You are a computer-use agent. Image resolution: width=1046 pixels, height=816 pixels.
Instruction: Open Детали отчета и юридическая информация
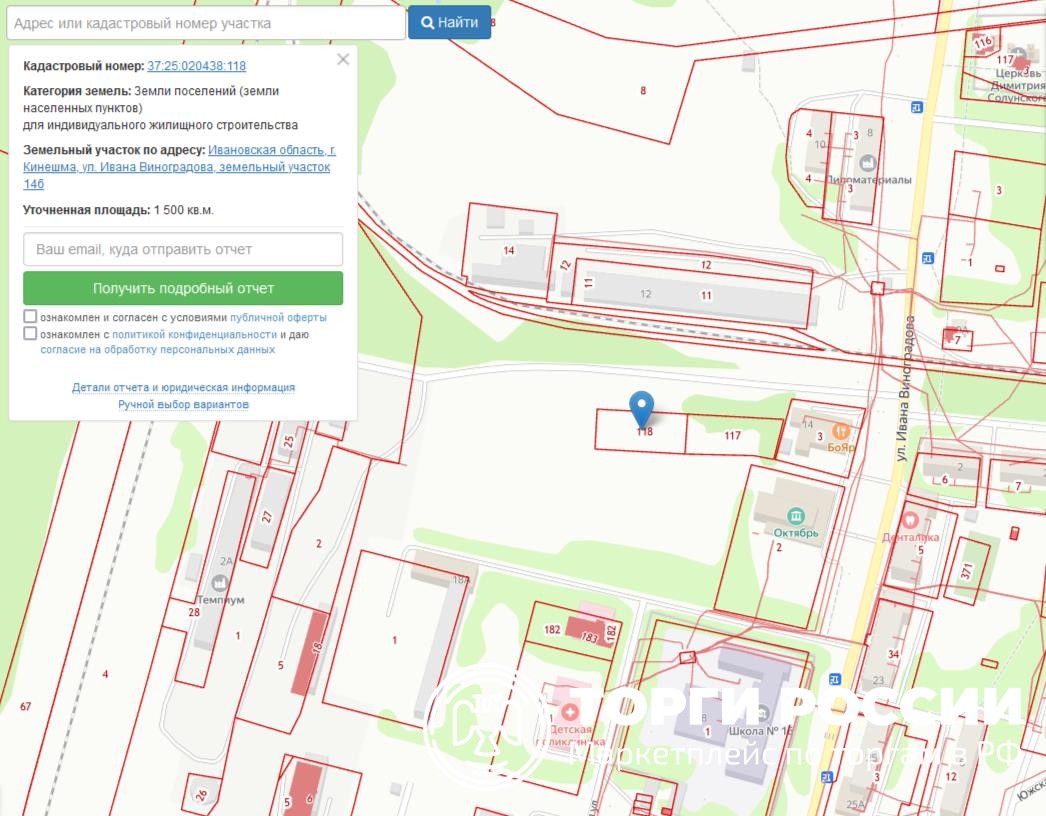coord(183,387)
